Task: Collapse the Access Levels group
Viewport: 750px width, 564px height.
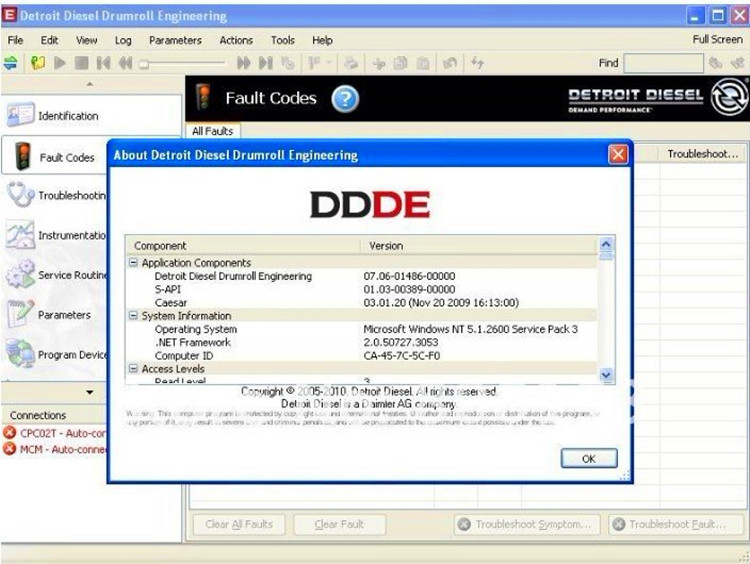Action: point(133,369)
